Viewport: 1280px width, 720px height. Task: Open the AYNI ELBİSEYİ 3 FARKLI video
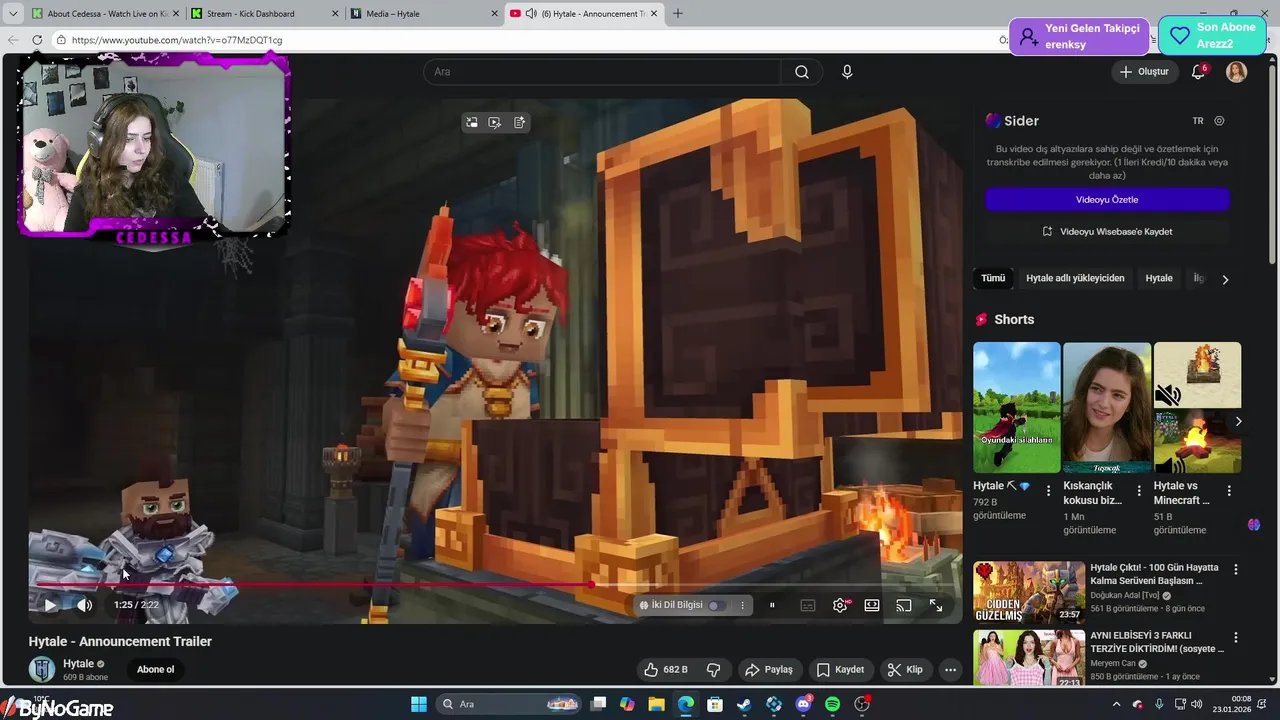[x=1029, y=657]
